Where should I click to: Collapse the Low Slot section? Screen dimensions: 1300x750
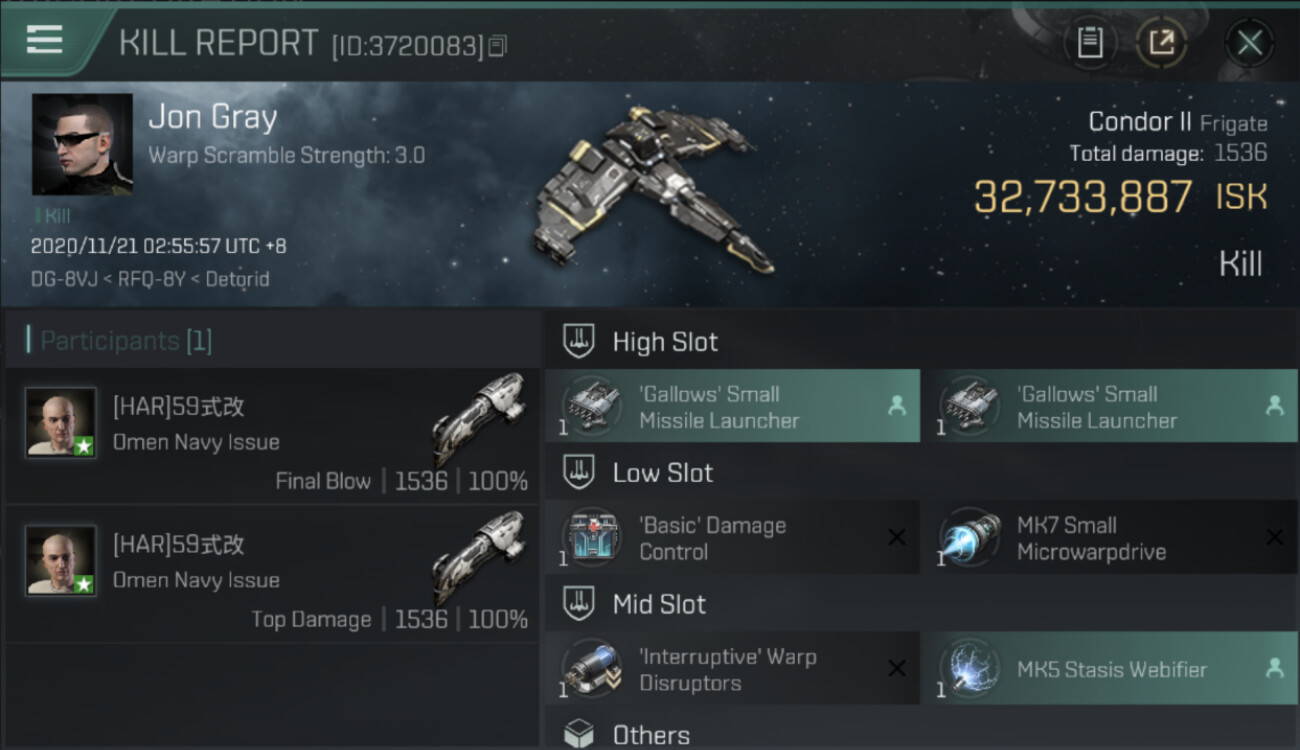tap(921, 473)
